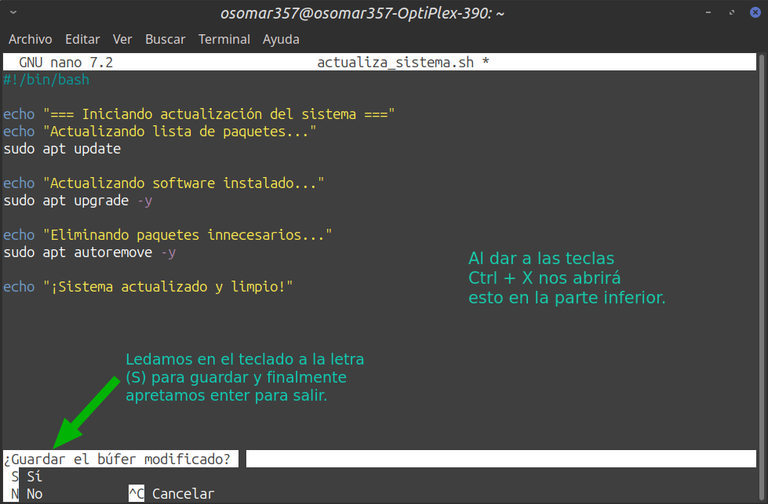Viewport: 768px width, 504px height.
Task: Click the '¿Guardar el búfer modificado?' prompt
Action: pos(117,459)
